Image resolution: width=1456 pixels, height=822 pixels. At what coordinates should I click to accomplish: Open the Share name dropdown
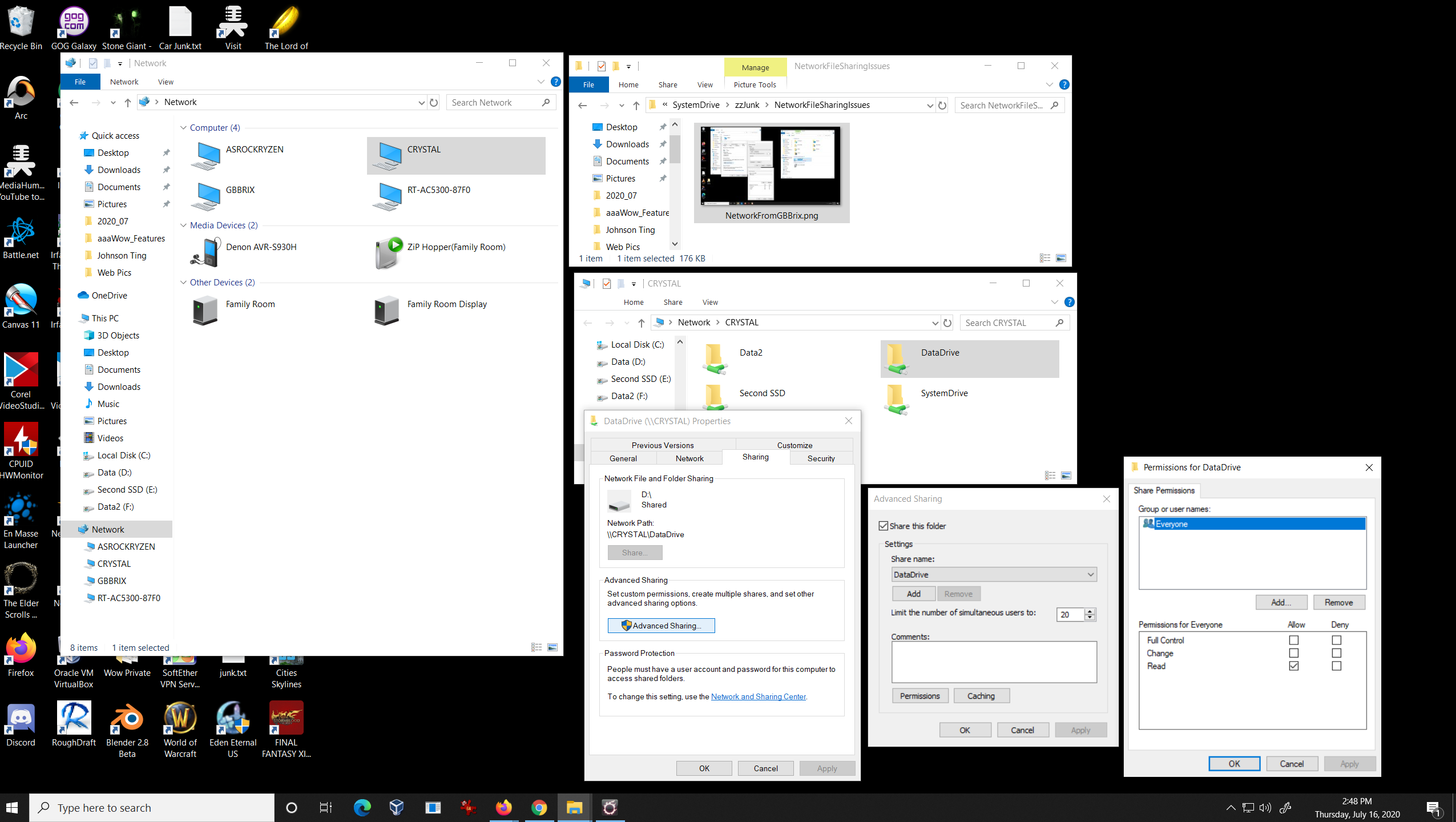click(1091, 575)
